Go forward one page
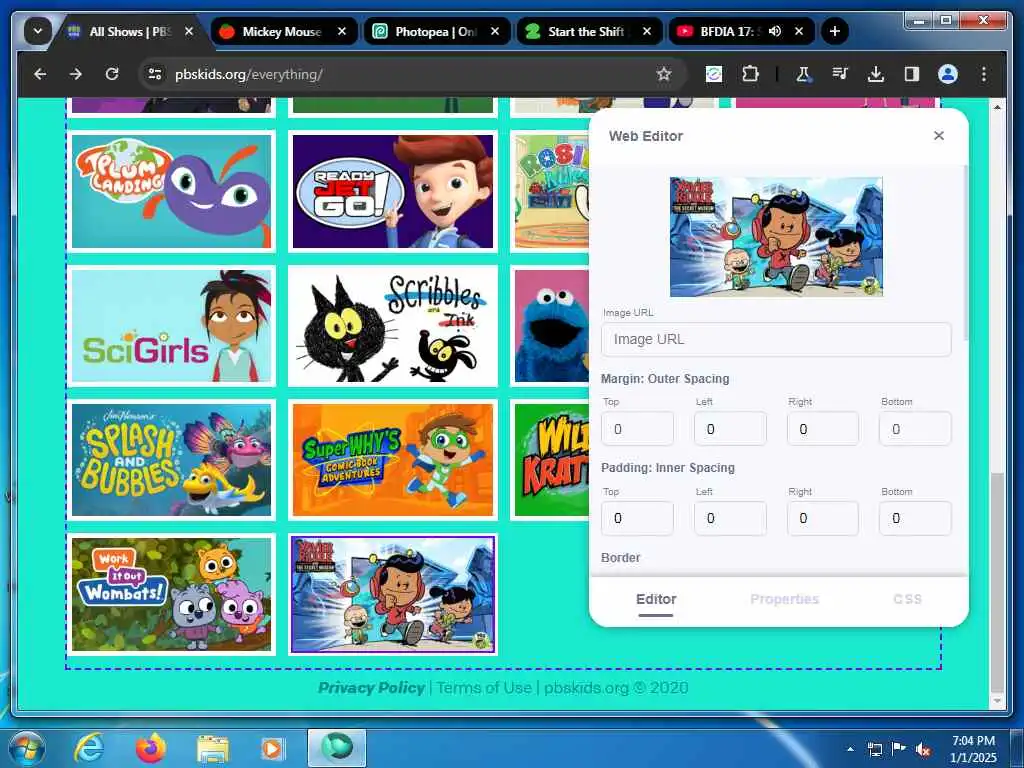The height and width of the screenshot is (768, 1024). pos(76,74)
